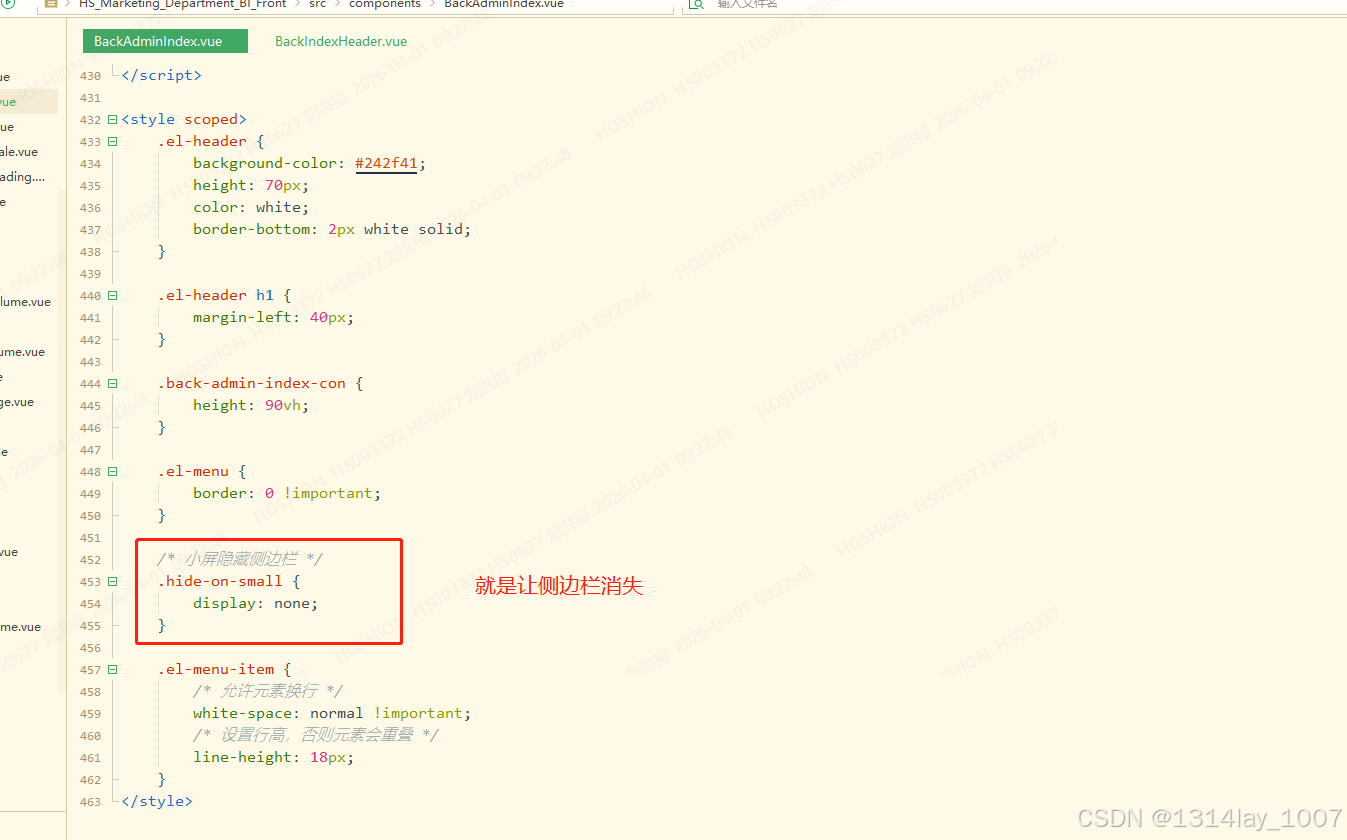Click line number 431 in the gutter
Image resolution: width=1347 pixels, height=840 pixels.
[90, 97]
